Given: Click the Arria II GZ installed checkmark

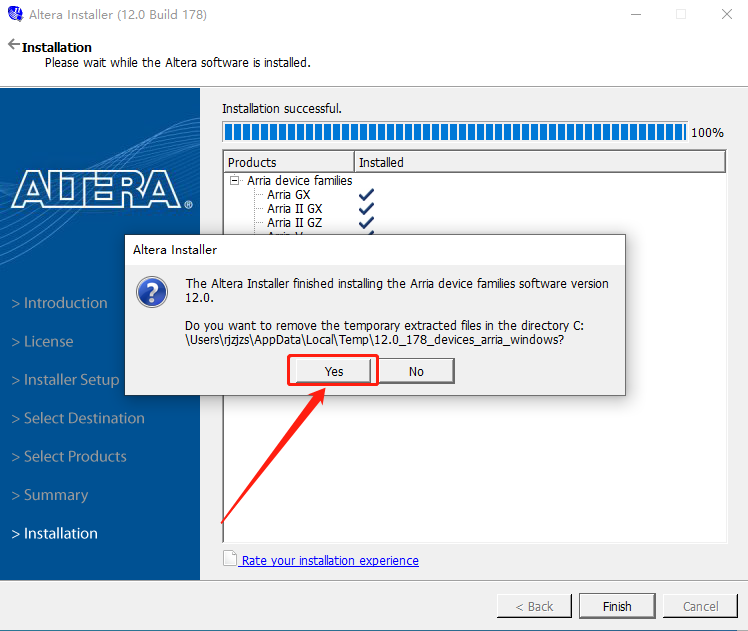Looking at the screenshot, I should point(366,223).
